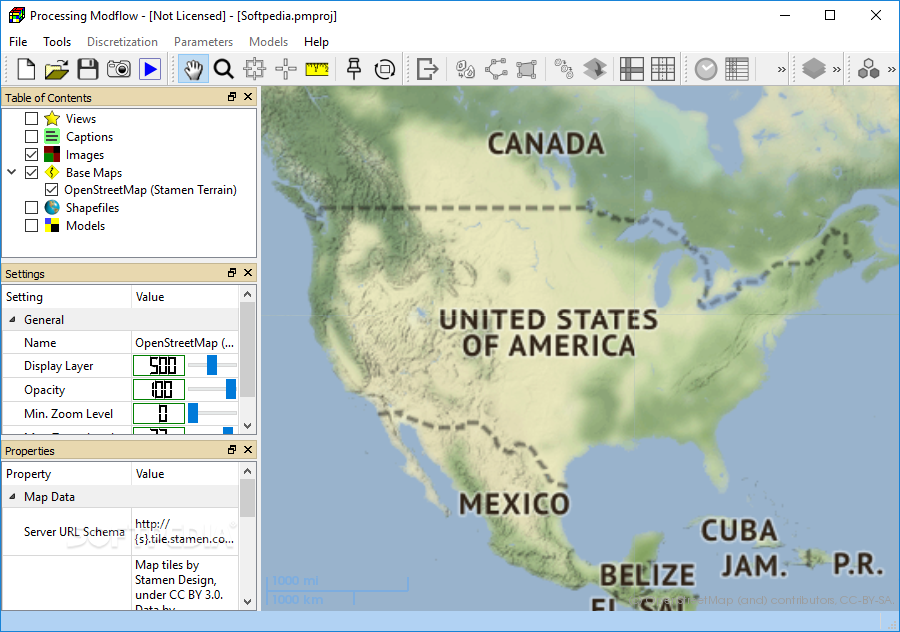Uncheck OpenStreetMap (Stamen Terrain) layer checkbox
The height and width of the screenshot is (632, 900).
tap(51, 190)
